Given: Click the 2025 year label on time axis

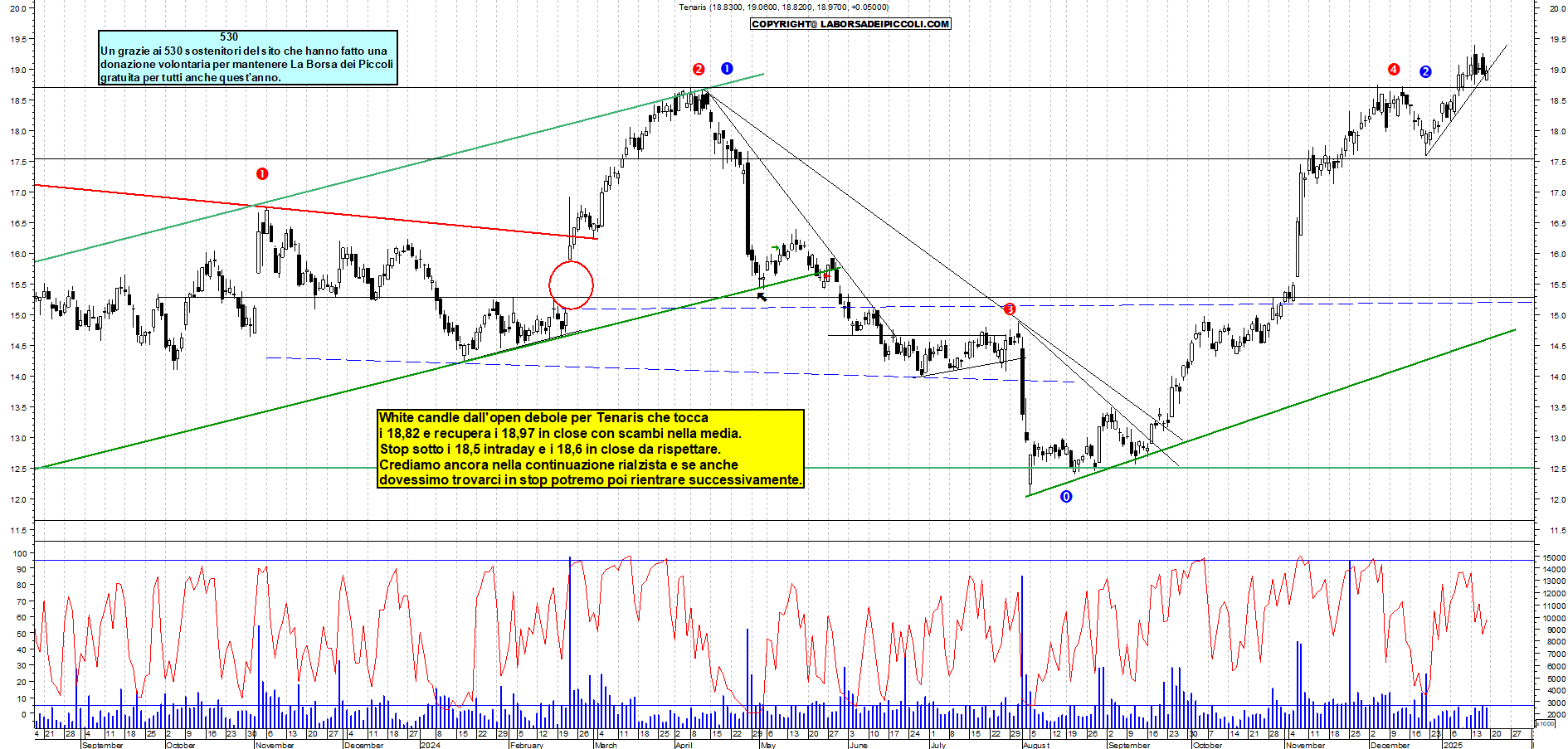Looking at the screenshot, I should (x=1453, y=745).
